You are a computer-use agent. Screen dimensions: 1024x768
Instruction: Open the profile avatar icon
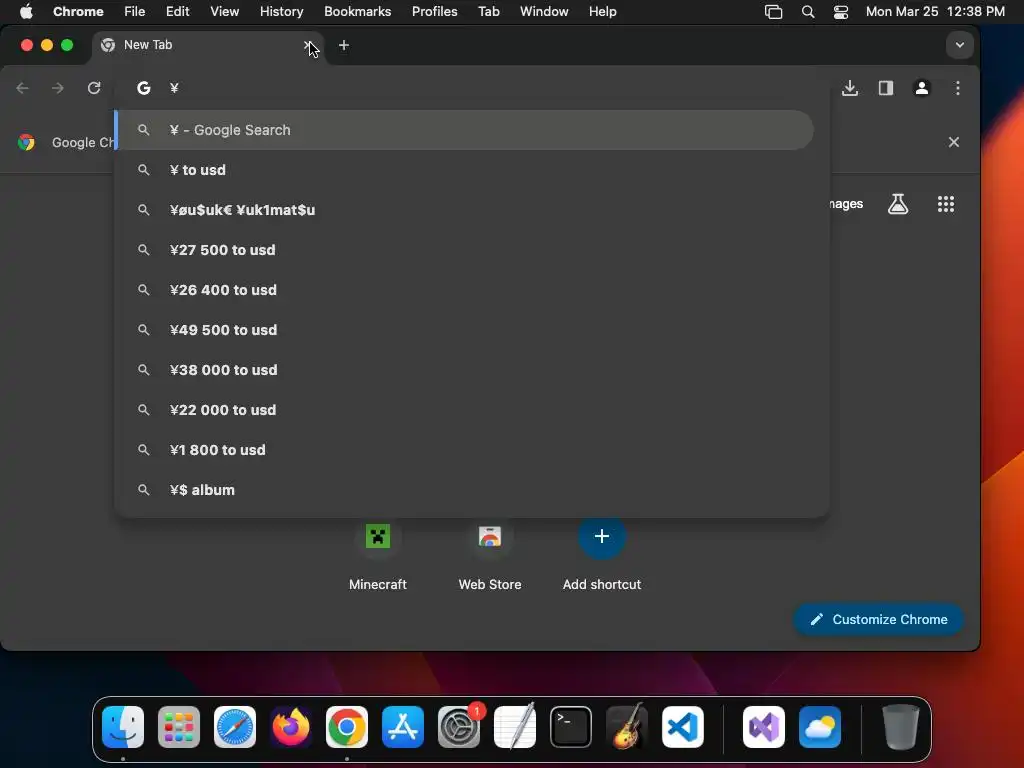point(921,88)
